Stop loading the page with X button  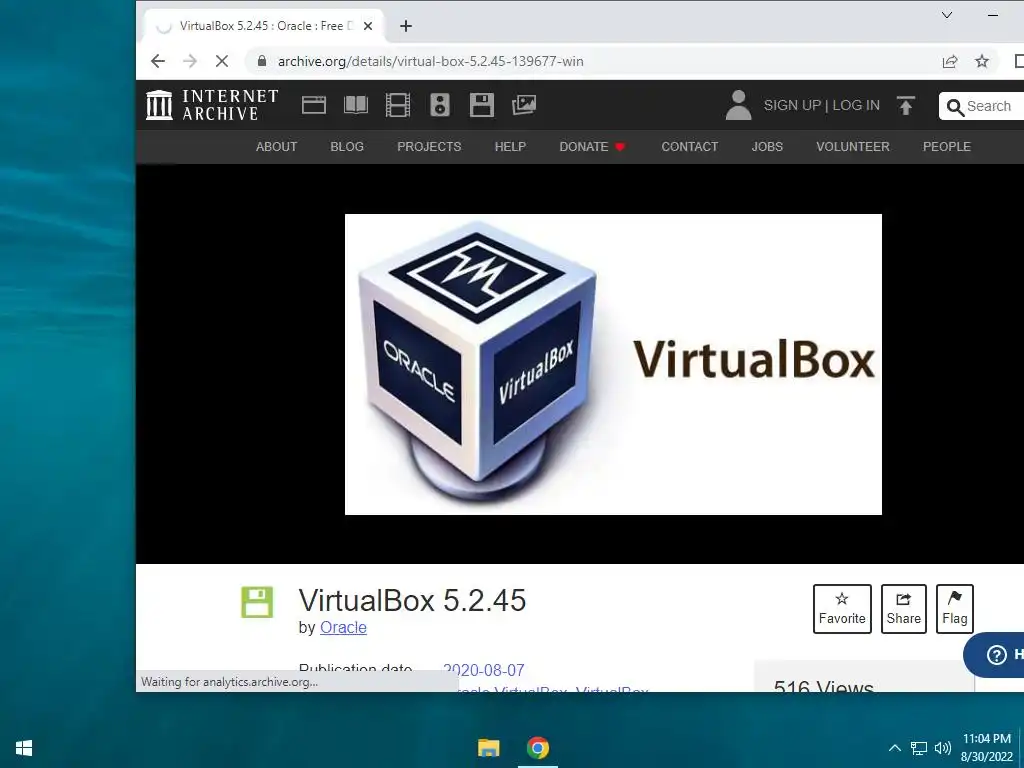click(222, 61)
